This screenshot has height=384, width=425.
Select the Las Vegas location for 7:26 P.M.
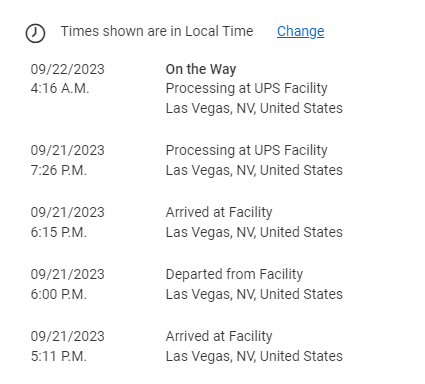click(254, 171)
